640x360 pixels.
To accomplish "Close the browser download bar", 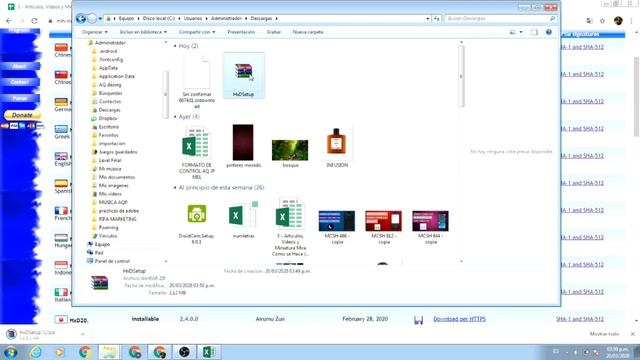I will tap(633, 334).
